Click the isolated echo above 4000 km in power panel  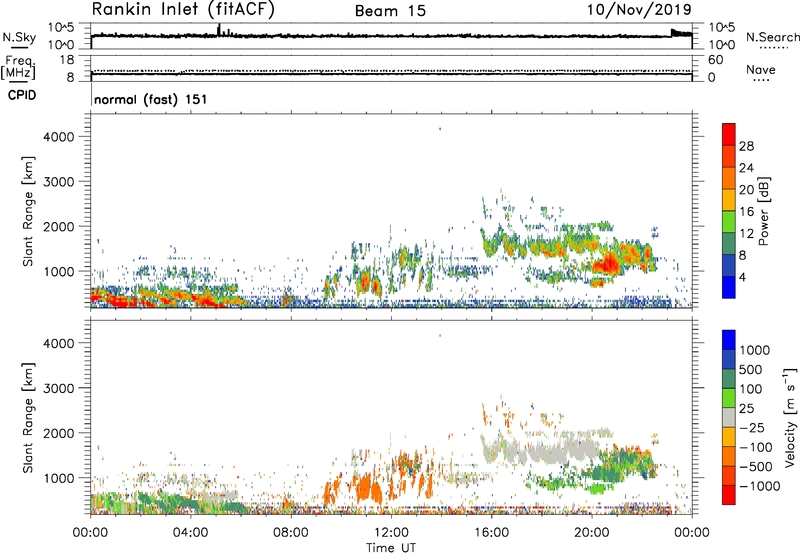[440, 129]
